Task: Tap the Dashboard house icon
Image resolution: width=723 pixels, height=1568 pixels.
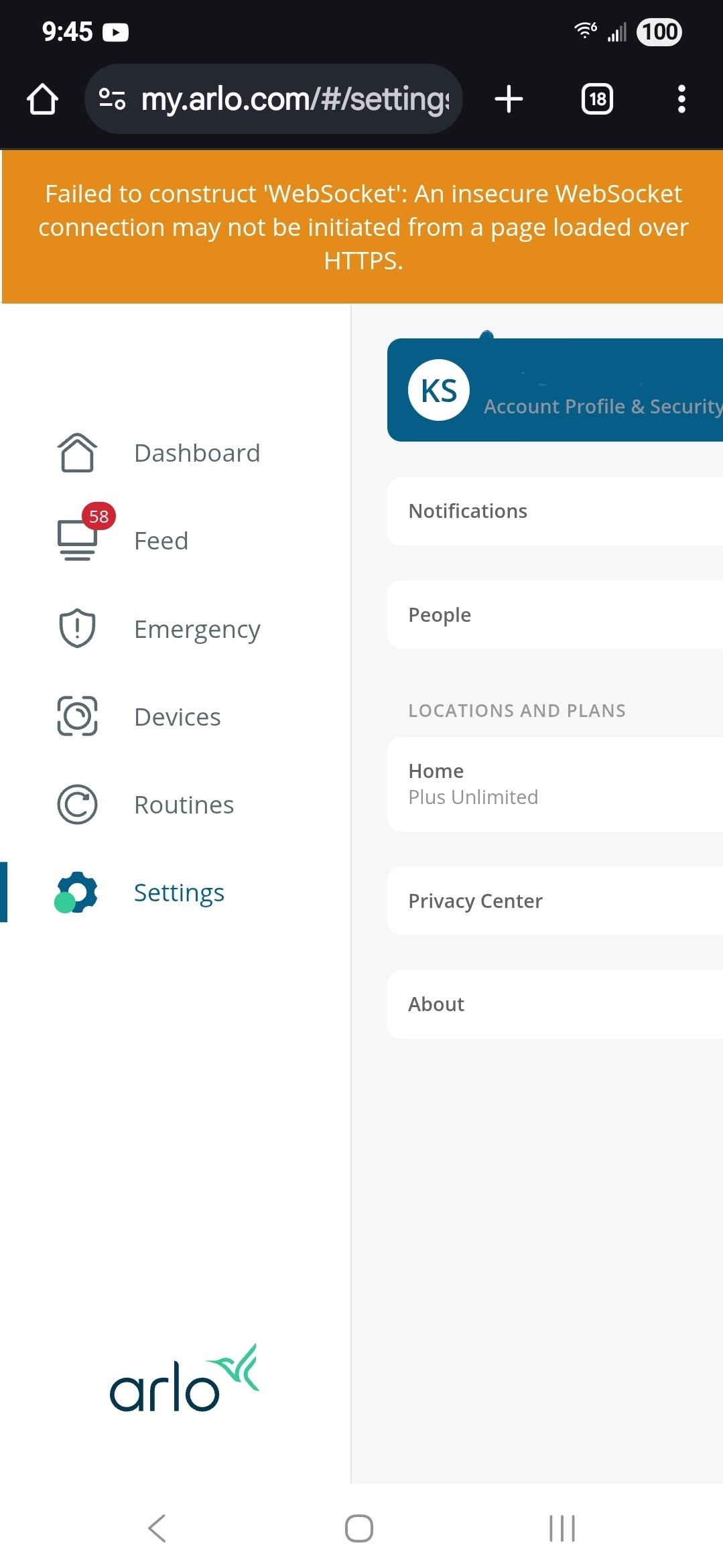Action: (x=77, y=453)
